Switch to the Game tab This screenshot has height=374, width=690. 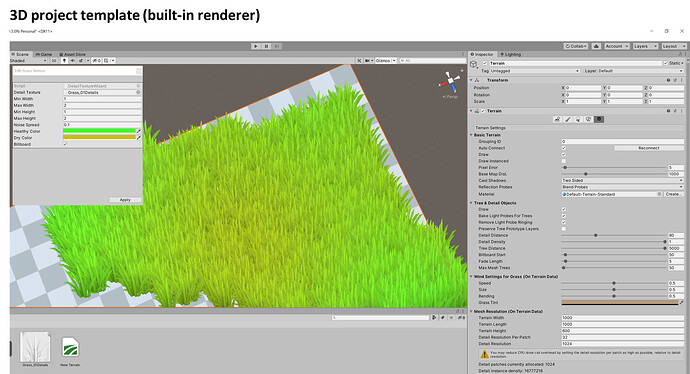point(44,54)
